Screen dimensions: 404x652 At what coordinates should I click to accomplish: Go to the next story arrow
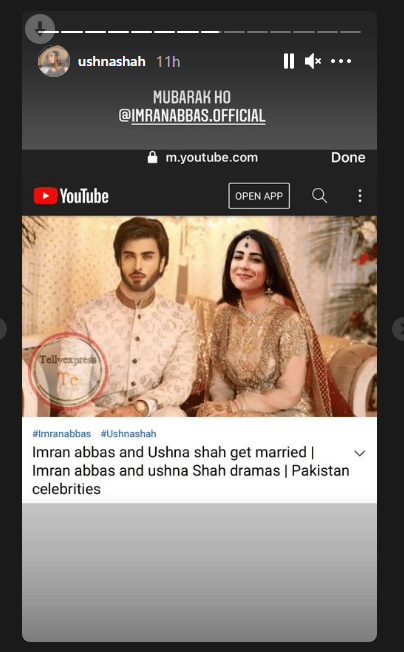(x=399, y=329)
